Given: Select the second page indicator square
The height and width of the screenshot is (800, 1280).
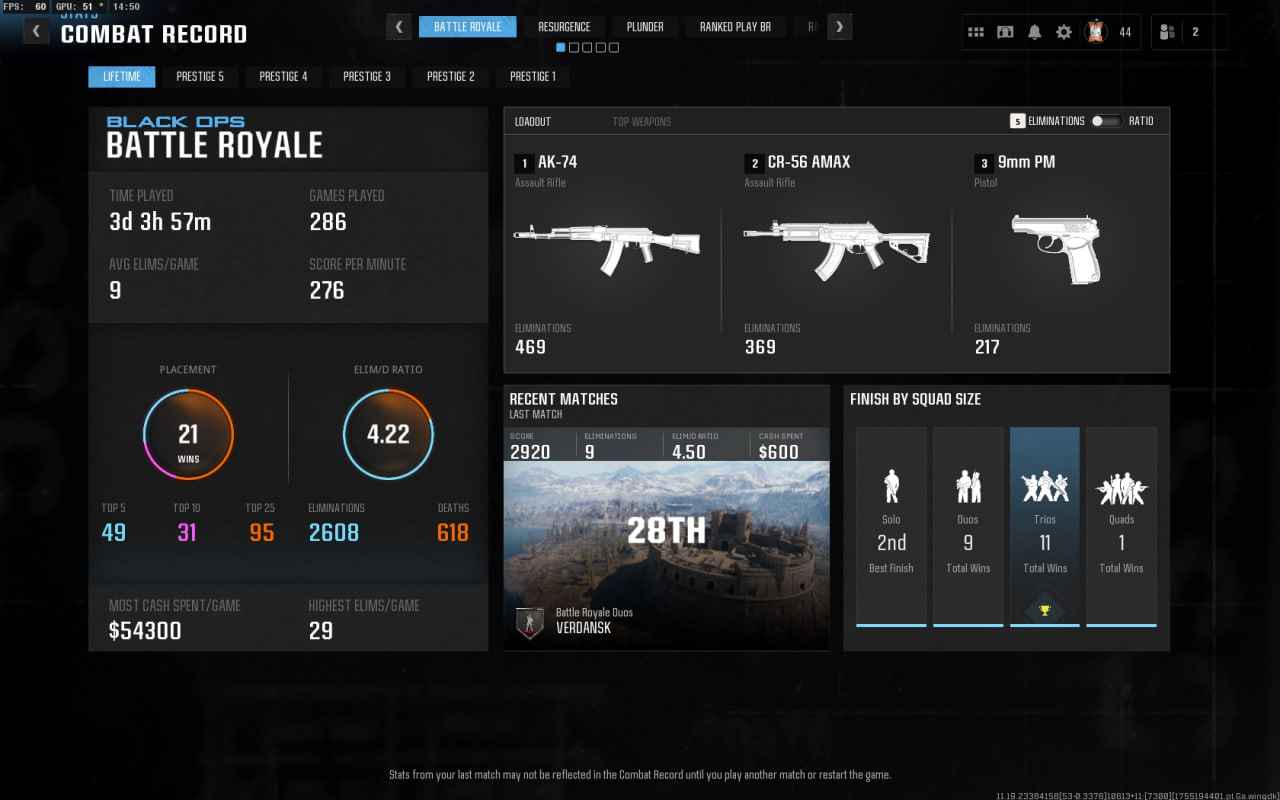Looking at the screenshot, I should click(574, 47).
